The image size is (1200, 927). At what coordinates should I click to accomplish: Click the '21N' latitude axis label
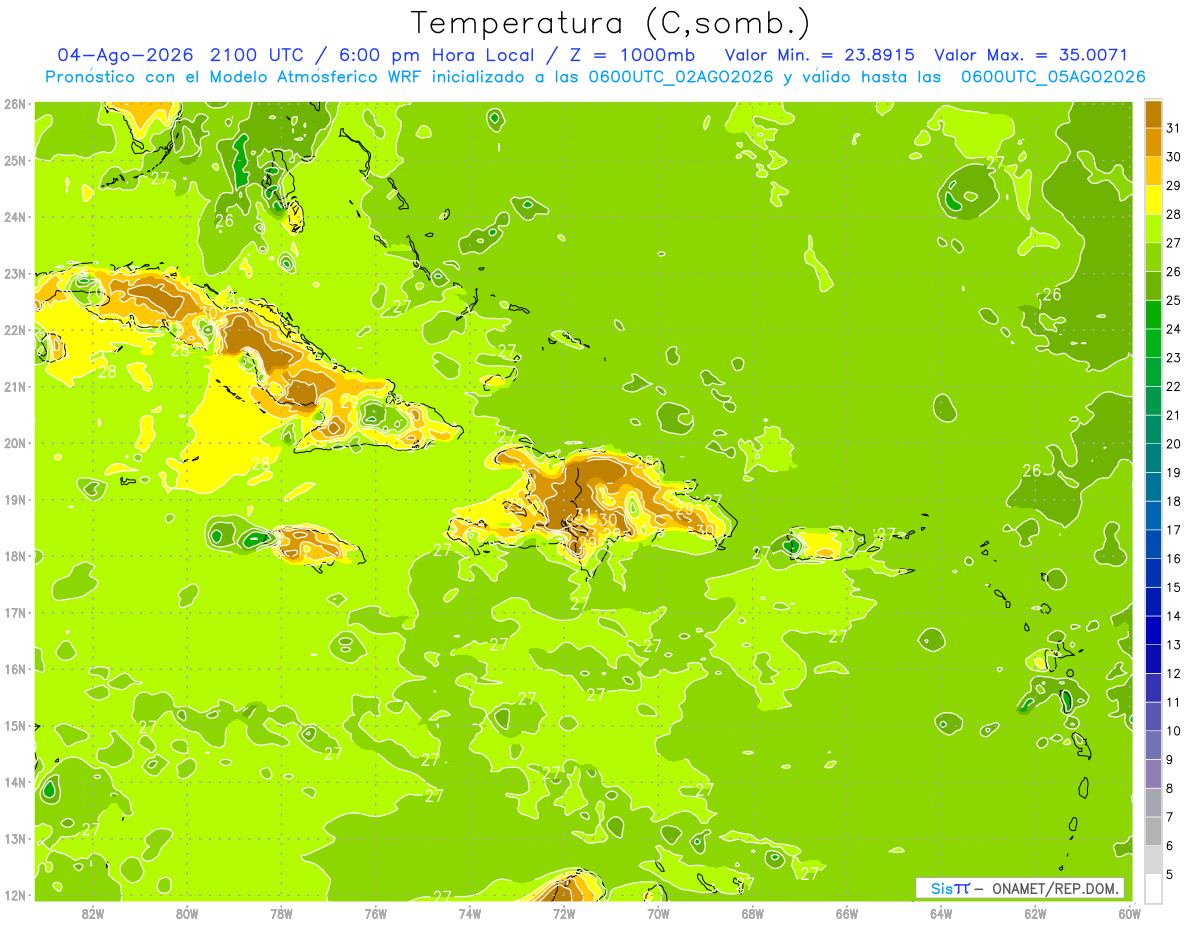point(14,387)
